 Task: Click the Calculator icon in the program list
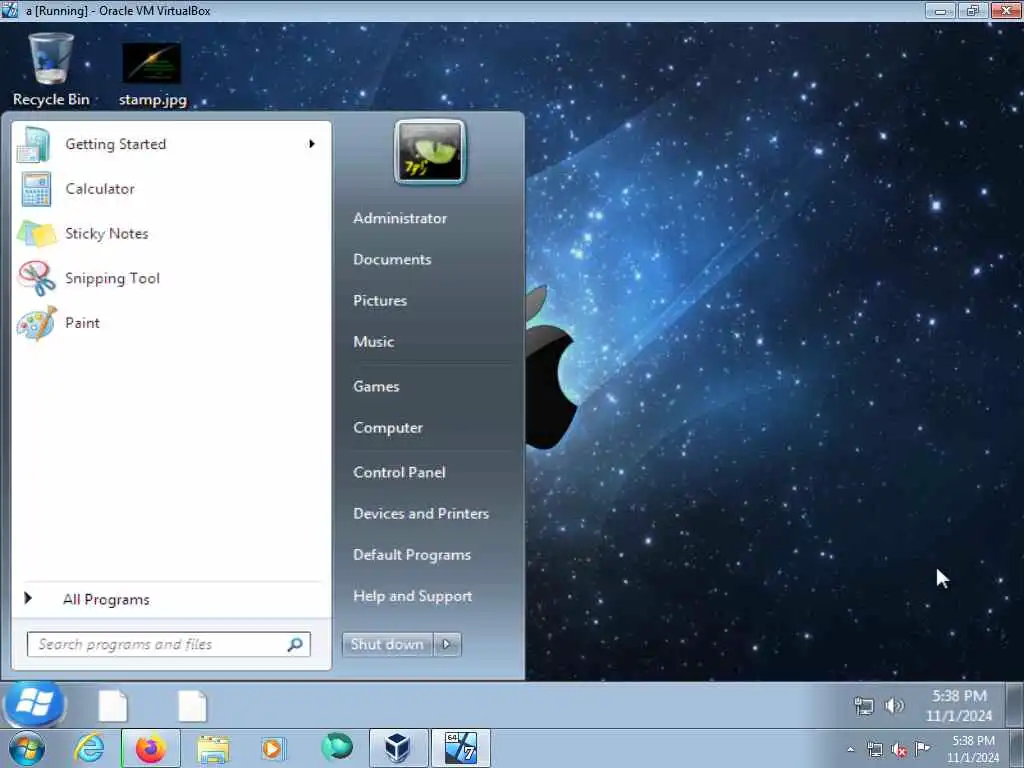point(36,189)
